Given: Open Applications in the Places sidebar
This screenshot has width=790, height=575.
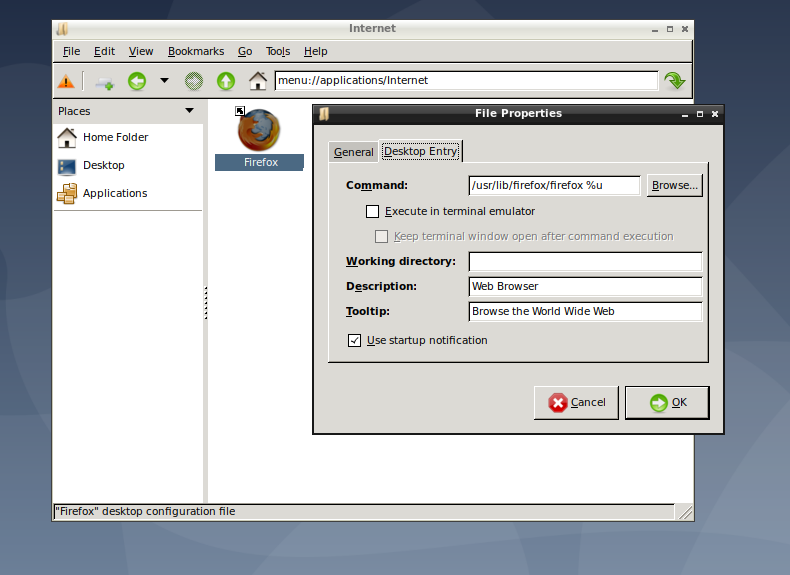Looking at the screenshot, I should pos(114,193).
